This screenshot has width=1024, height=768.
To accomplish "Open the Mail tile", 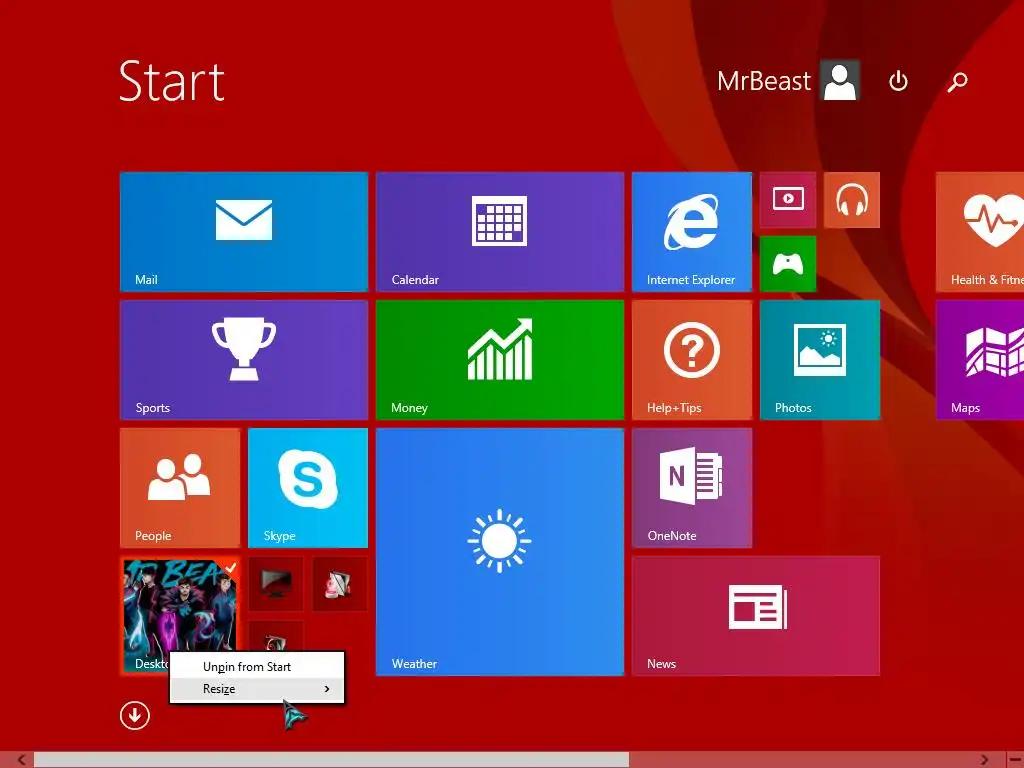I will click(x=244, y=232).
